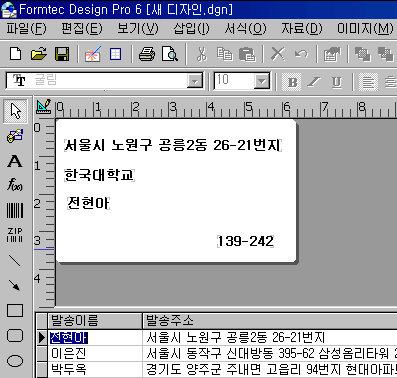Image resolution: width=397 pixels, height=378 pixels.
Task: Select the line drawing tool
Action: coord(14,260)
